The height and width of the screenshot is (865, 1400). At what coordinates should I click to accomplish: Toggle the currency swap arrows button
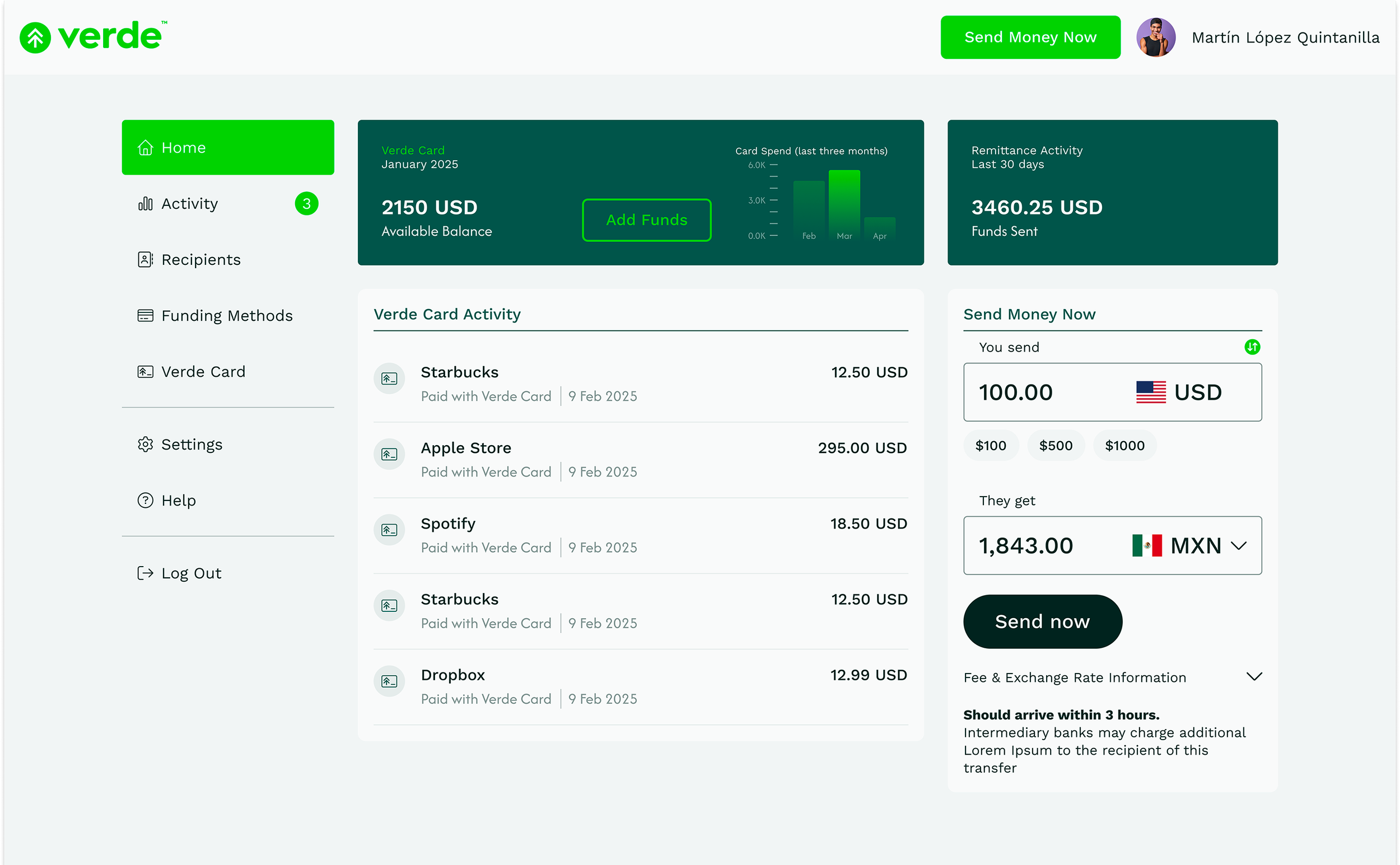pyautogui.click(x=1252, y=347)
